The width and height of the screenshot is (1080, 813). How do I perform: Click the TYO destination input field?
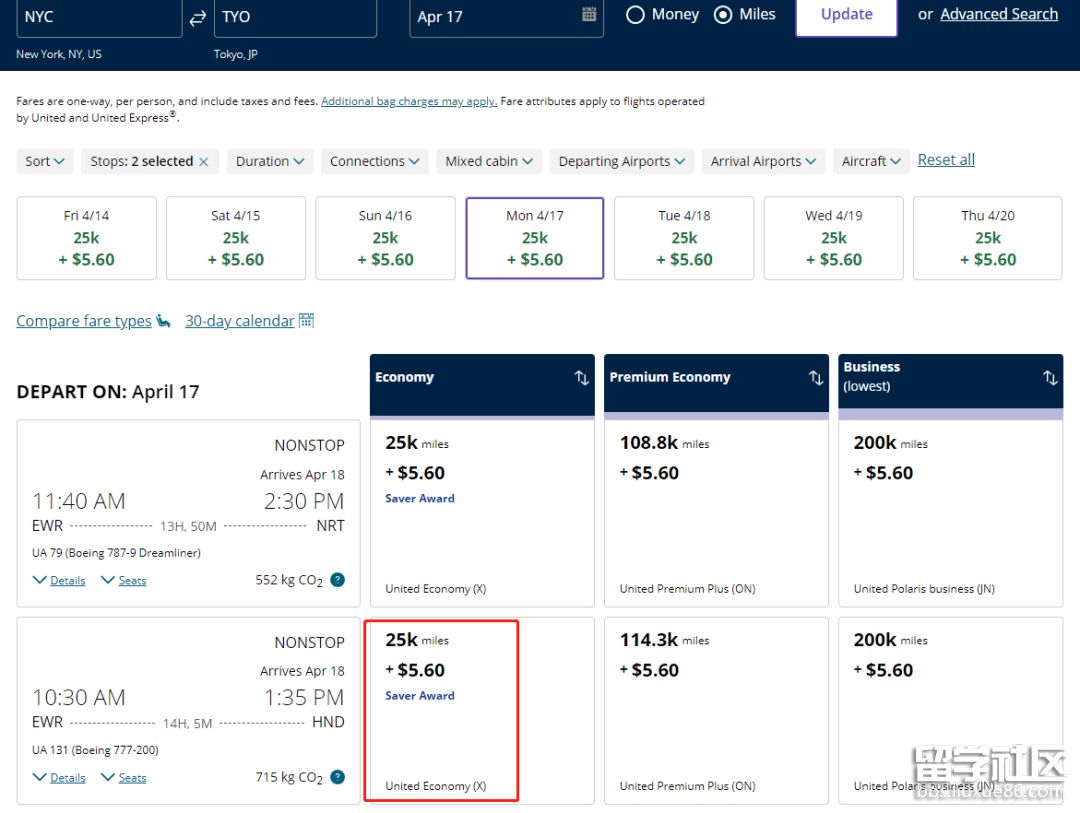(x=295, y=17)
